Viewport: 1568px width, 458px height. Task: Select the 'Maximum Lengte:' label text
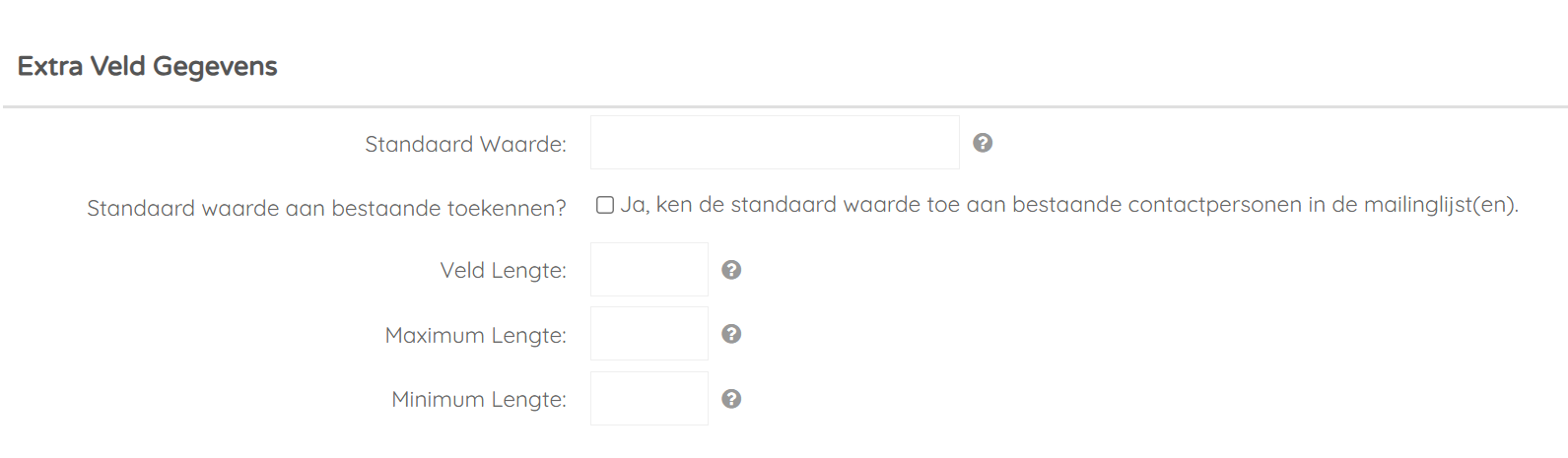pyautogui.click(x=475, y=335)
